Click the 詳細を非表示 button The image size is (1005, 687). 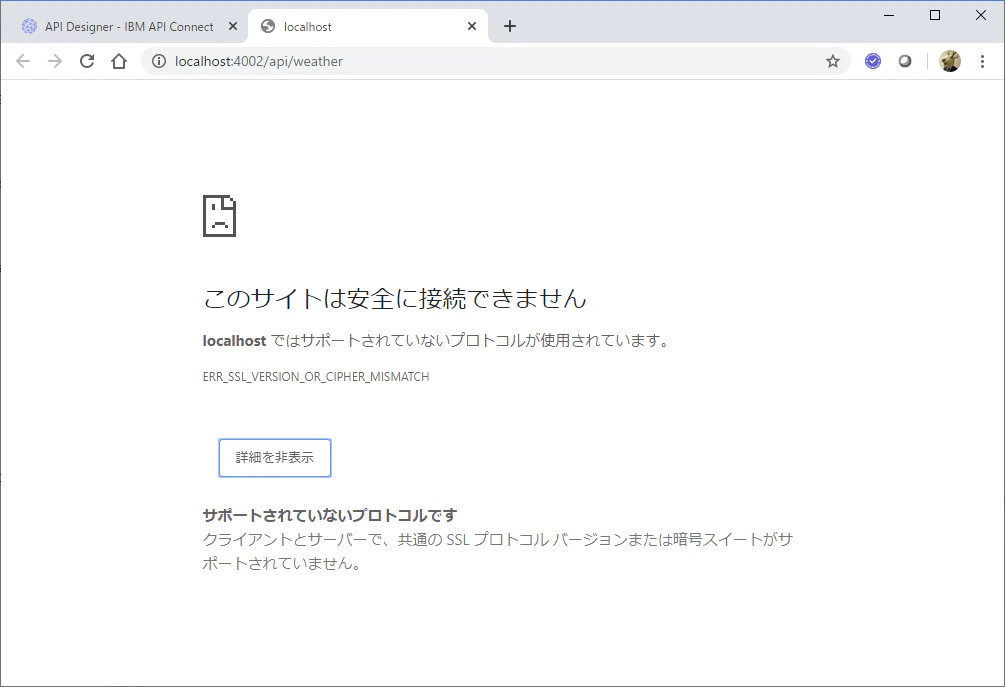(275, 458)
